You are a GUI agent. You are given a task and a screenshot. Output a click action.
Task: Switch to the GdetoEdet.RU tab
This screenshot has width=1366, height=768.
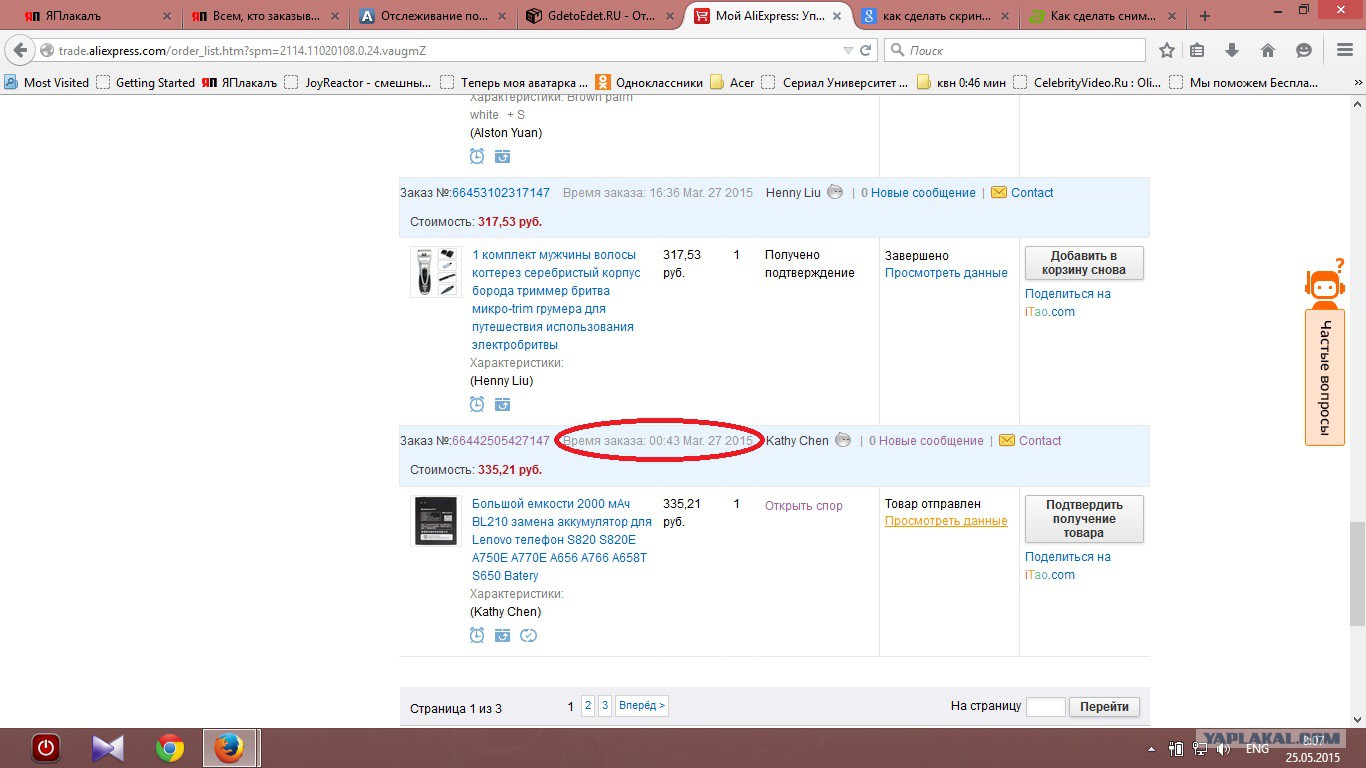point(602,16)
